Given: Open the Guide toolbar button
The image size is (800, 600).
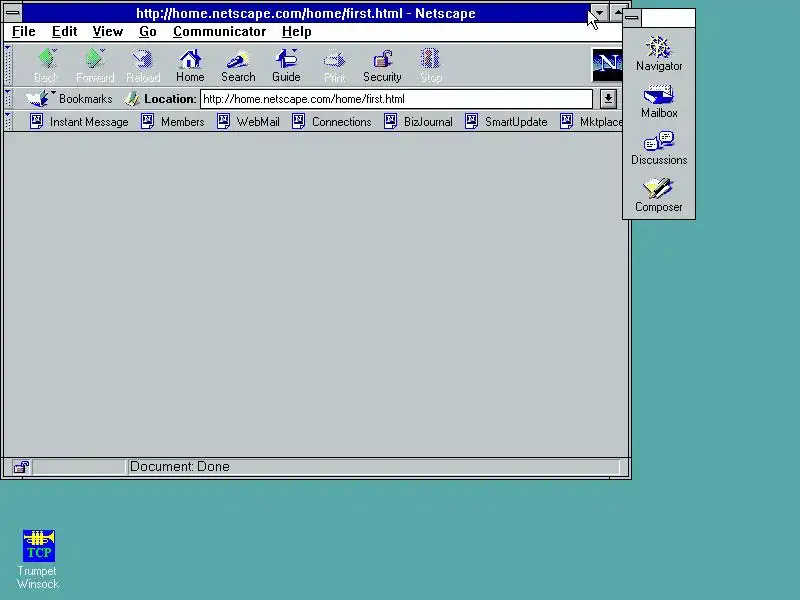Looking at the screenshot, I should click(x=286, y=65).
